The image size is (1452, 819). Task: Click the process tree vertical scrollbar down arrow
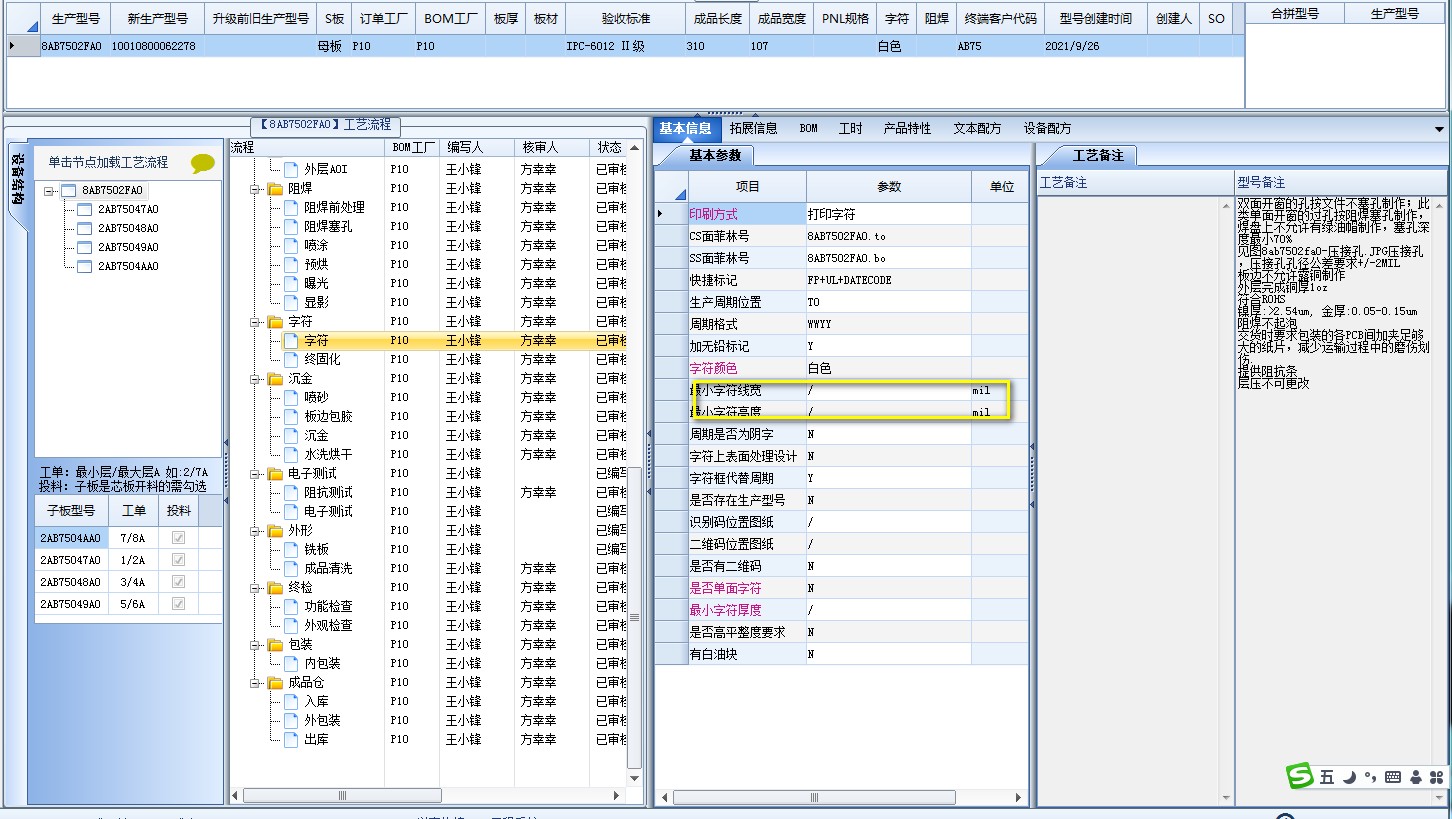634,776
